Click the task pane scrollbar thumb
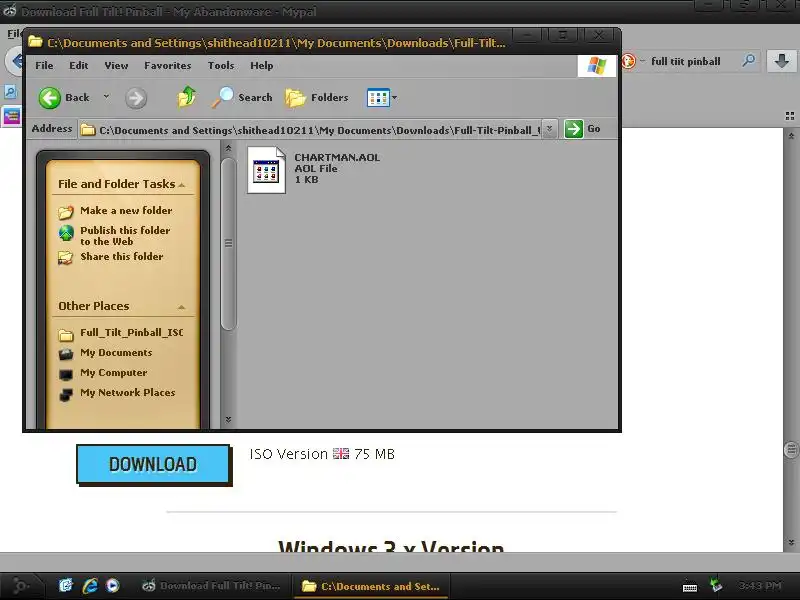The height and width of the screenshot is (600, 800). tap(229, 244)
